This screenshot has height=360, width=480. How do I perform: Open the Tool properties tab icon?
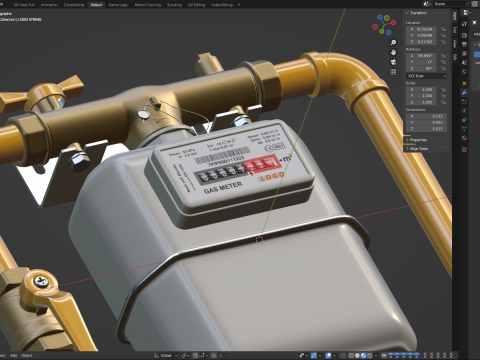pos(464,24)
